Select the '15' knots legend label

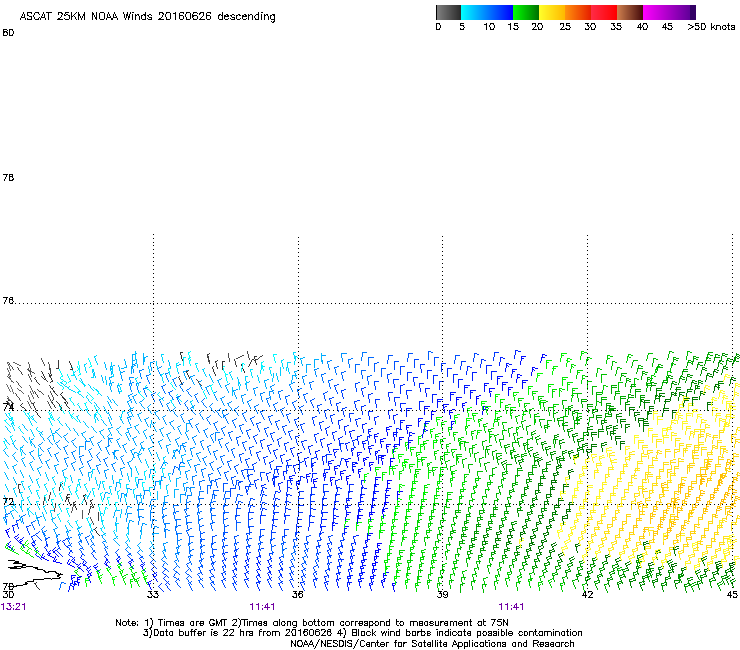[513, 27]
